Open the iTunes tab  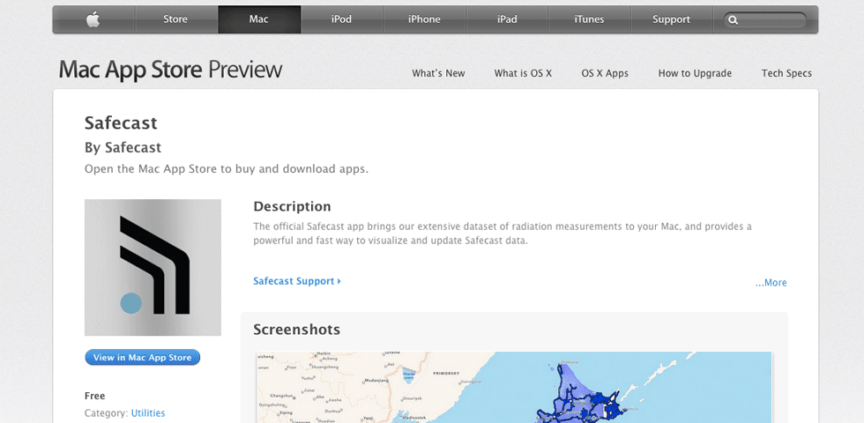pos(589,19)
